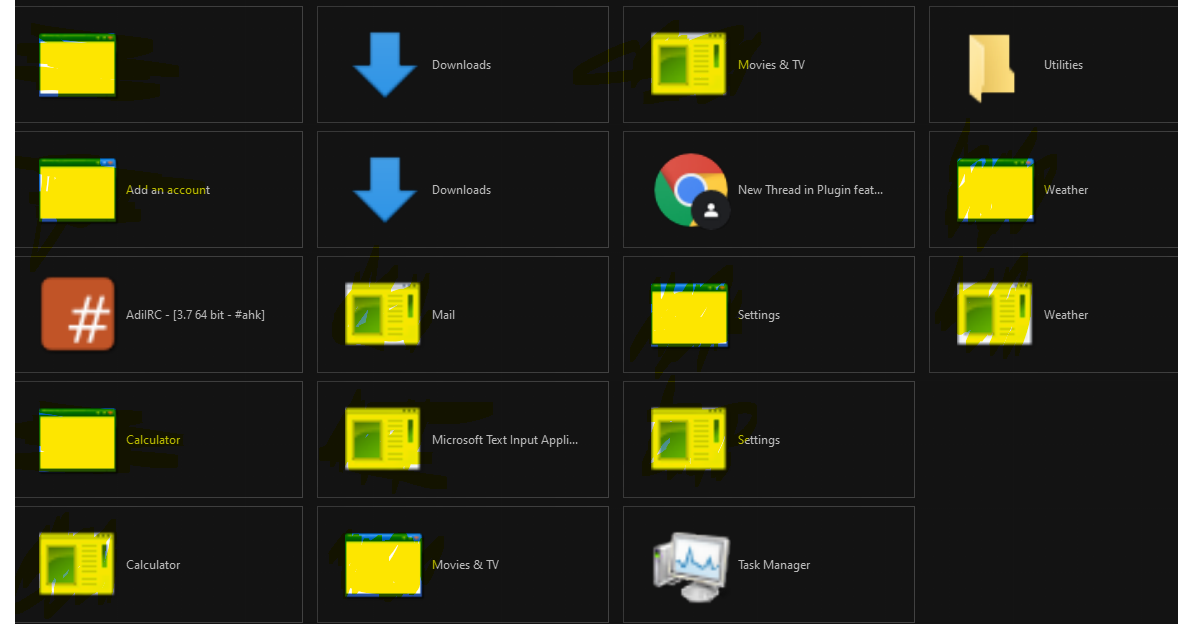1178x624 pixels.
Task: Select the unlabeled yellow window tile
Action: (x=78, y=65)
